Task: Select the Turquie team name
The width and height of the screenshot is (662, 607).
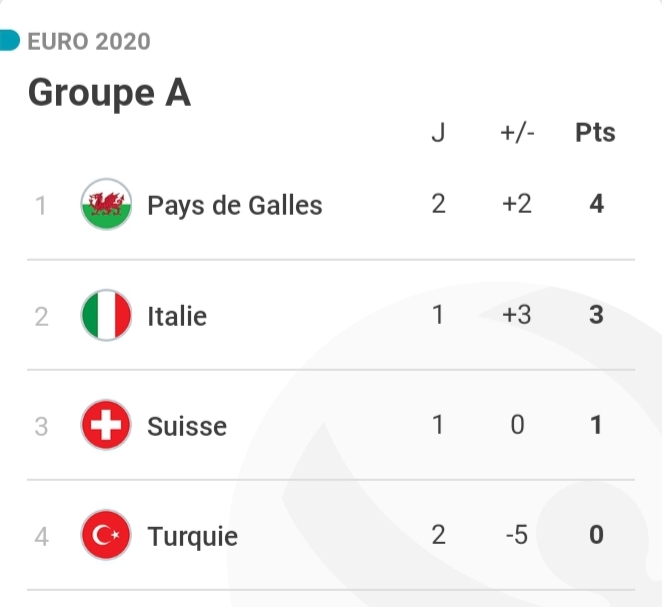Action: 193,536
